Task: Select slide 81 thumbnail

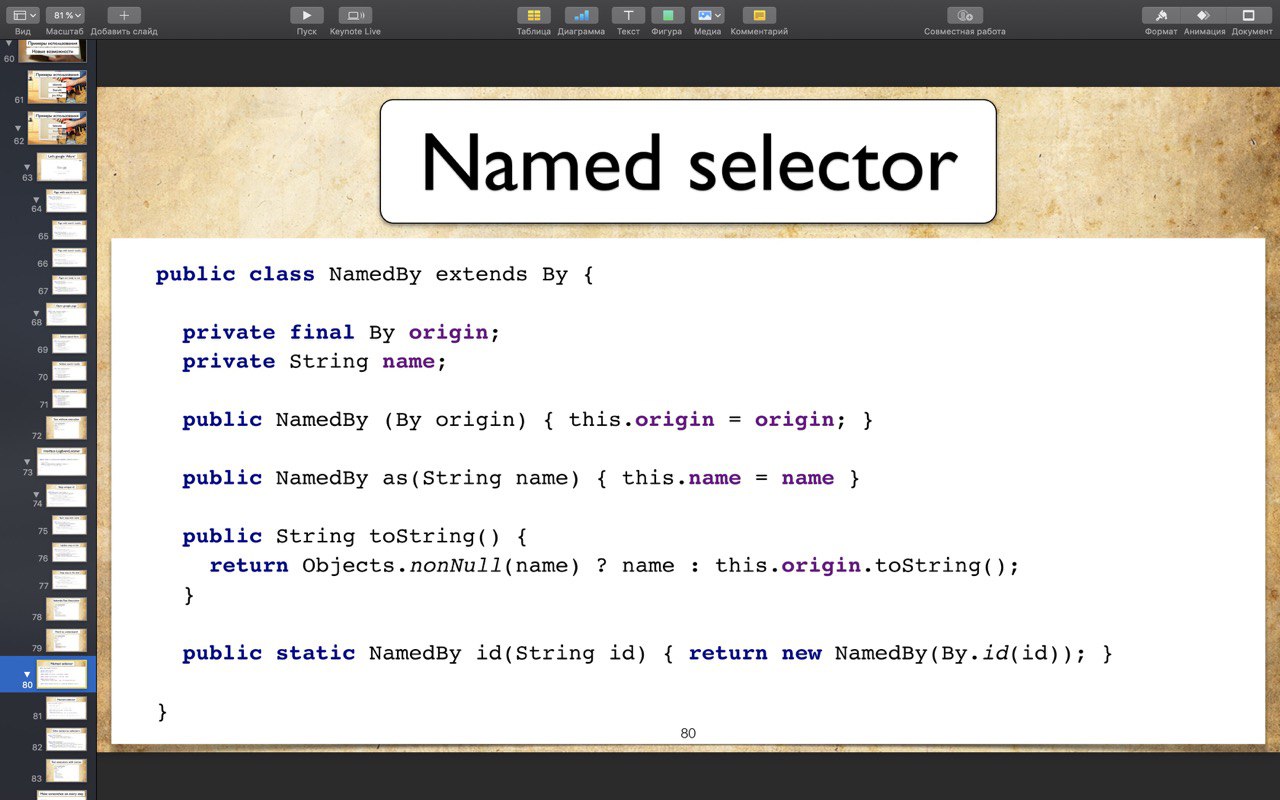Action: point(66,708)
